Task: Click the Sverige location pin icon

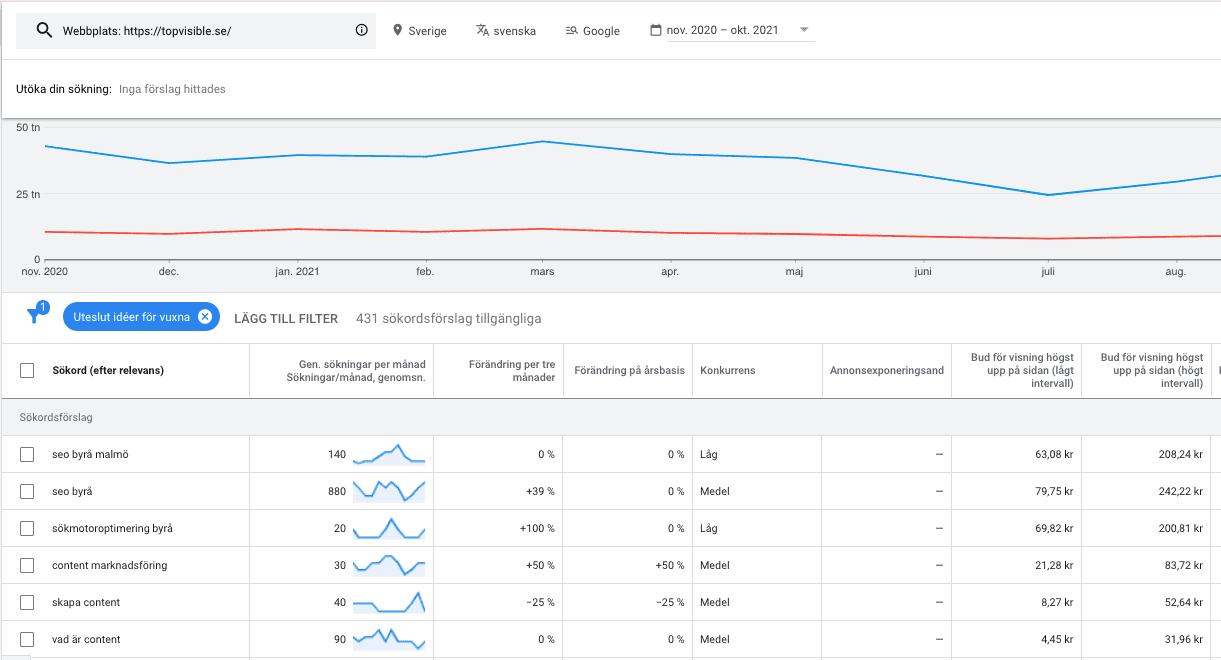Action: click(397, 30)
